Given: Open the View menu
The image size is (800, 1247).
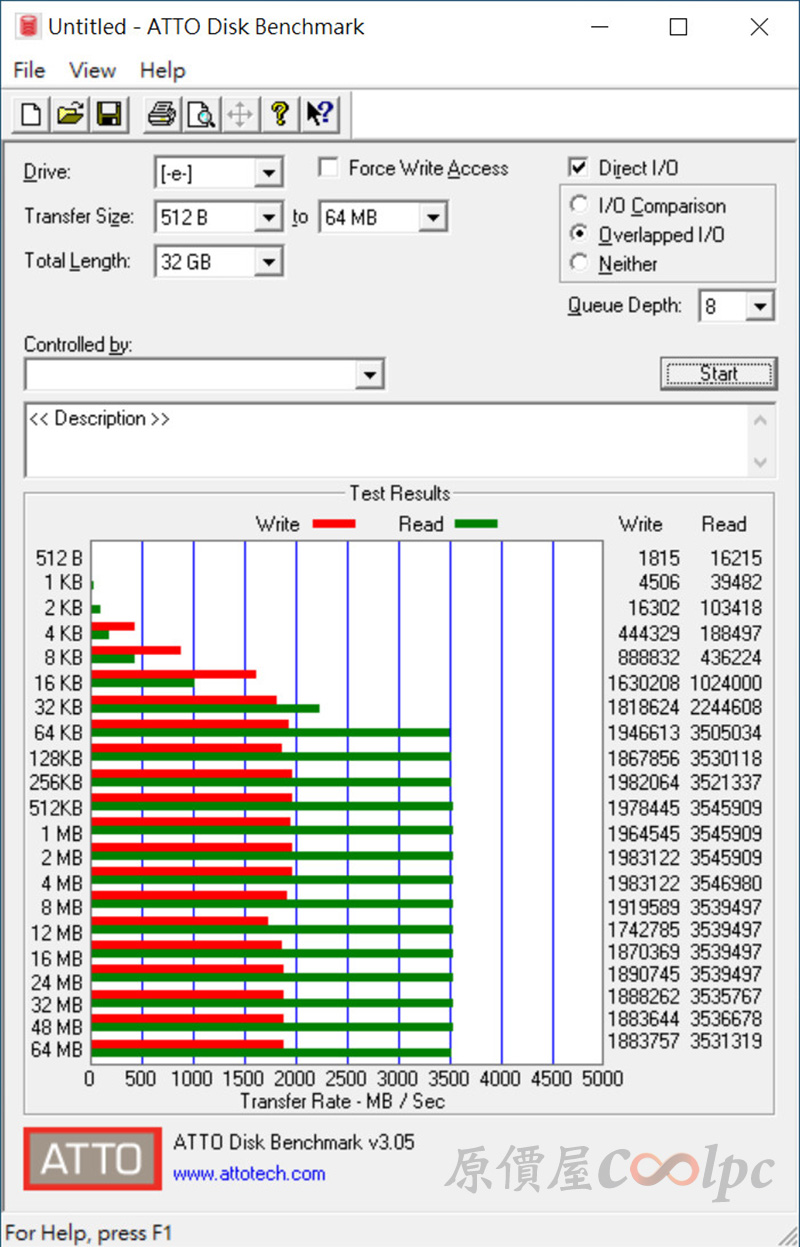Looking at the screenshot, I should point(92,71).
